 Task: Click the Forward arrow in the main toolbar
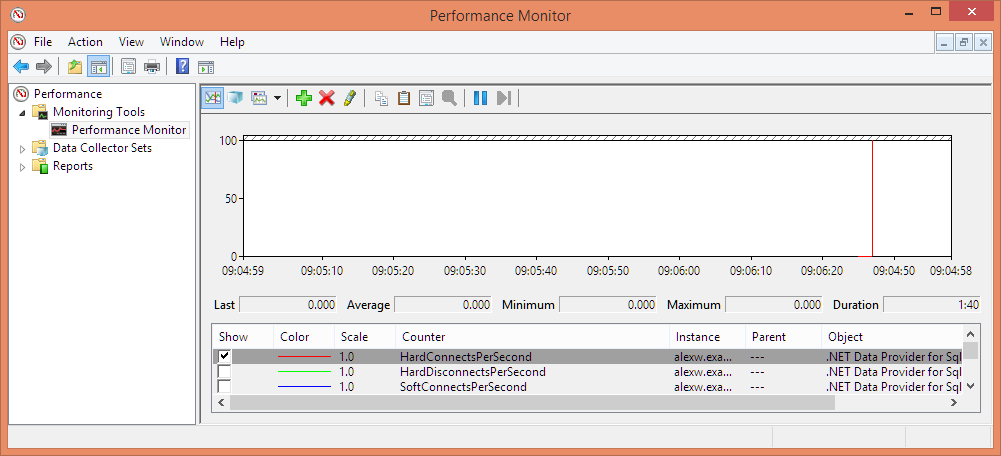43,66
